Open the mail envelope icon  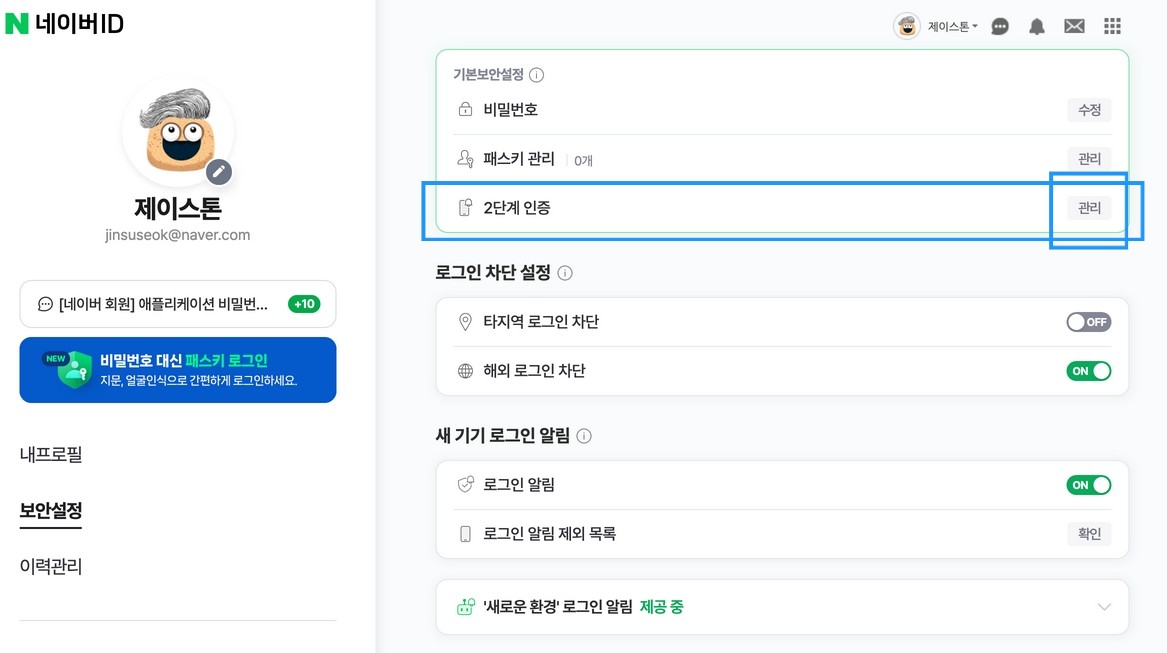[1074, 27]
